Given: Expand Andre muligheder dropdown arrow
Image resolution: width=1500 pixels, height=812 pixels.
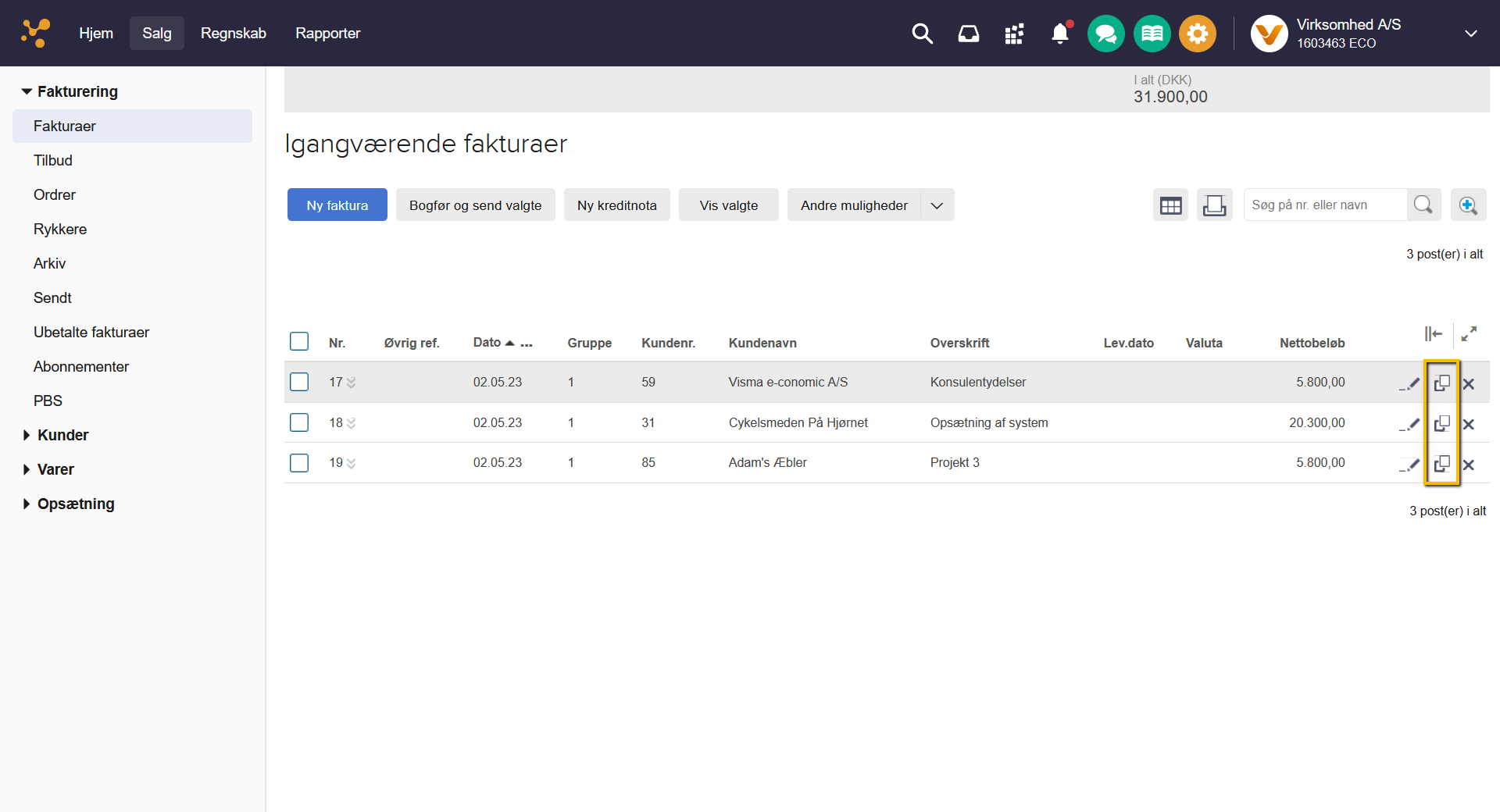Looking at the screenshot, I should tap(937, 205).
